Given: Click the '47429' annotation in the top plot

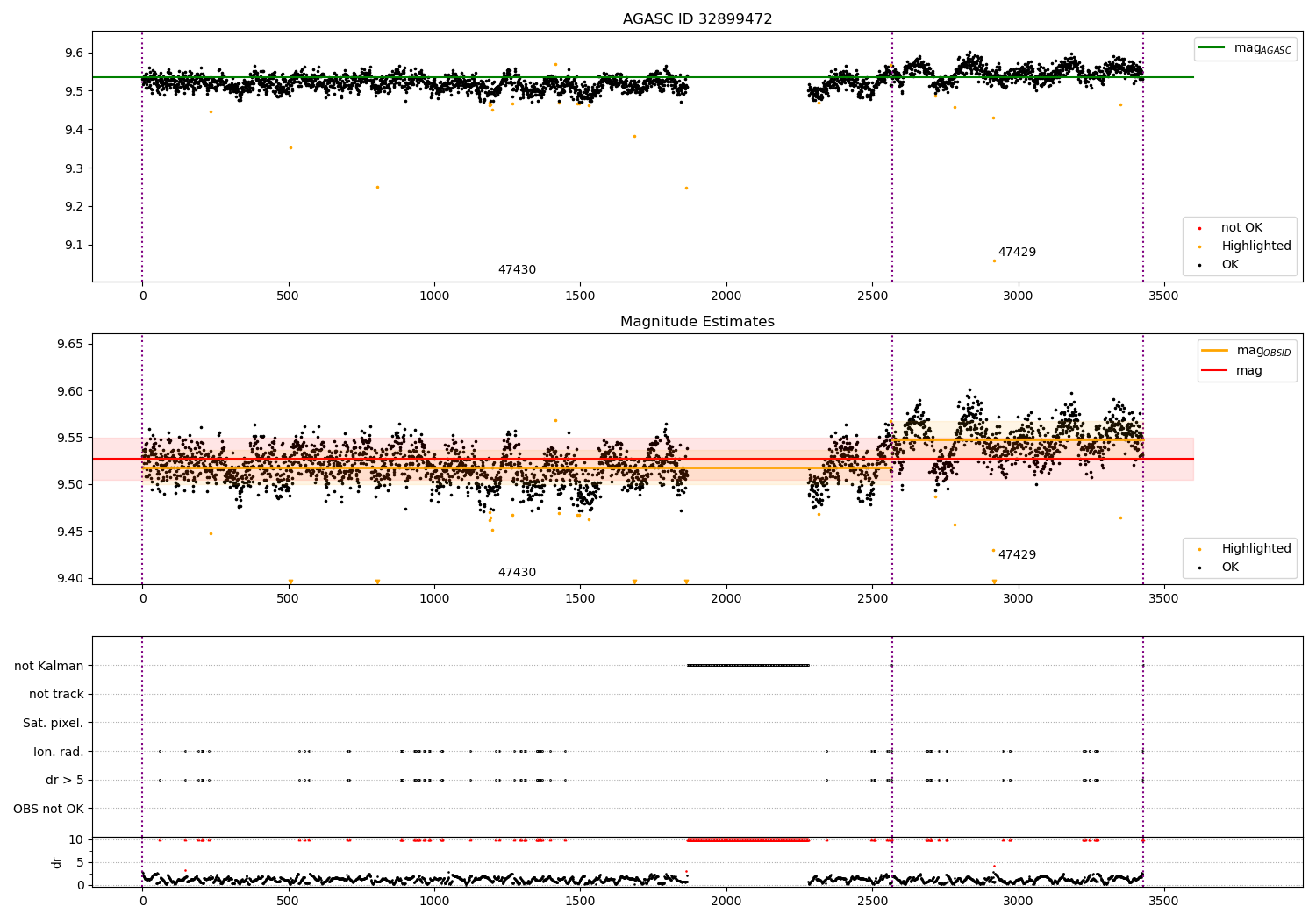Looking at the screenshot, I should (x=1017, y=253).
